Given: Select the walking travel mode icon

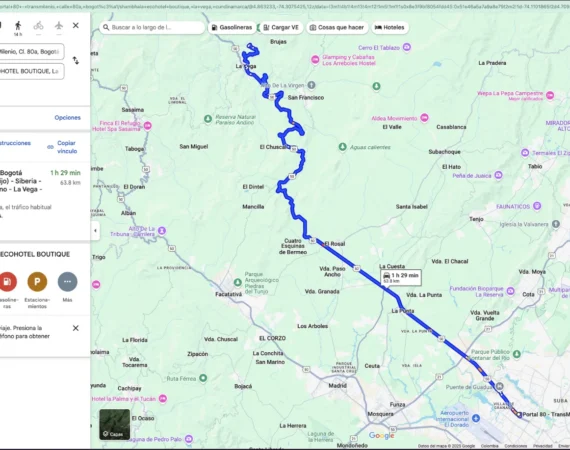Looking at the screenshot, I should click(x=18, y=26).
